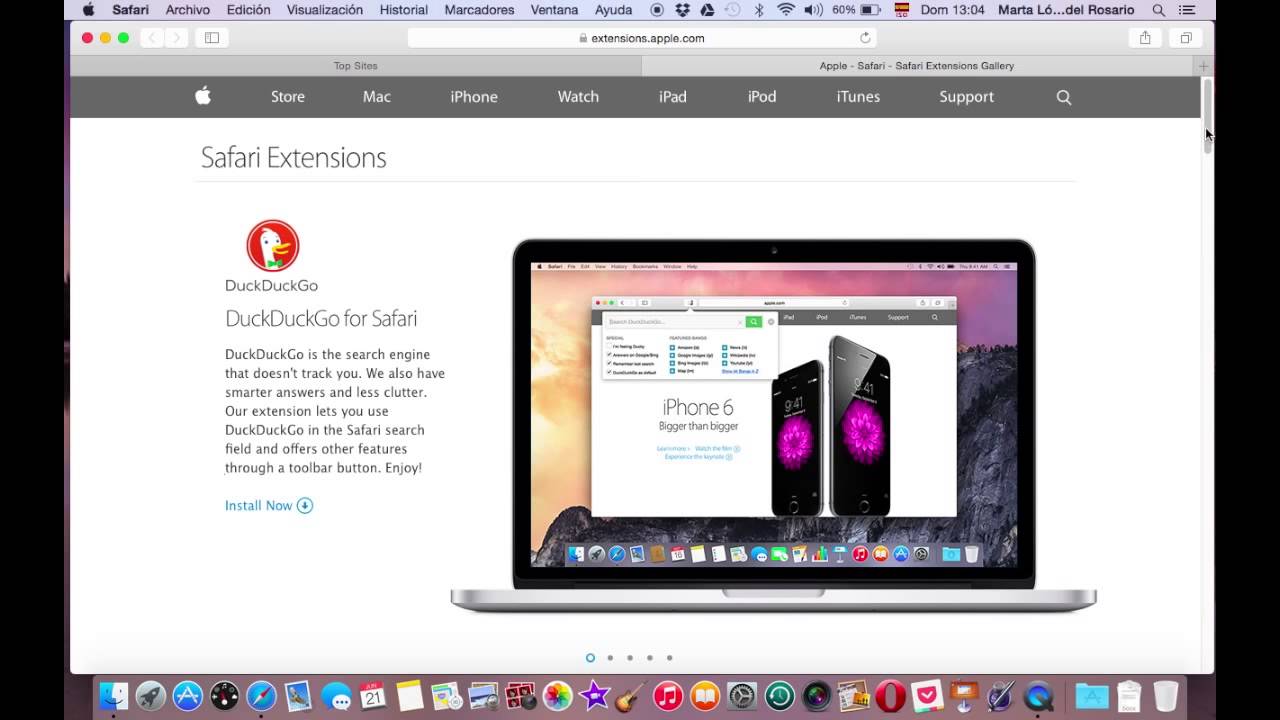Open the Wi-Fi status menu
Viewport: 1280px width, 720px height.
point(786,10)
